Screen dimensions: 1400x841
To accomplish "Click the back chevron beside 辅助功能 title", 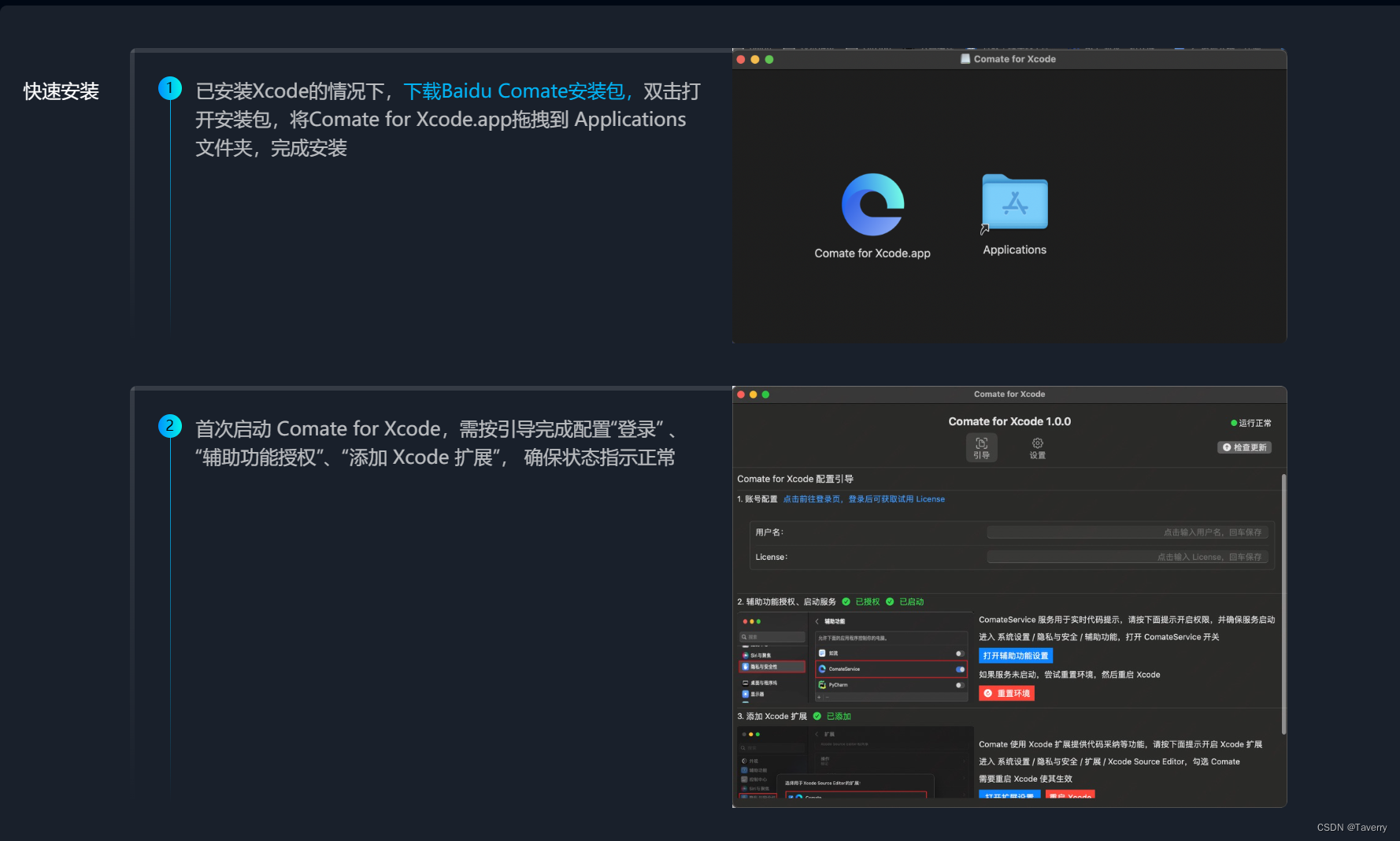I will click(x=817, y=621).
